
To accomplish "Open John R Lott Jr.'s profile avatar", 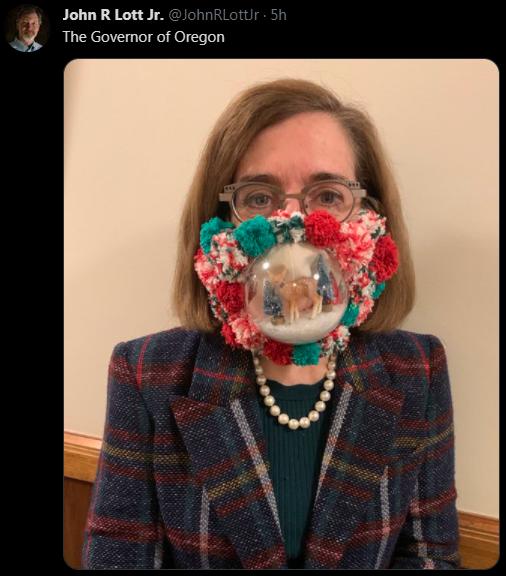I will tap(26, 28).
